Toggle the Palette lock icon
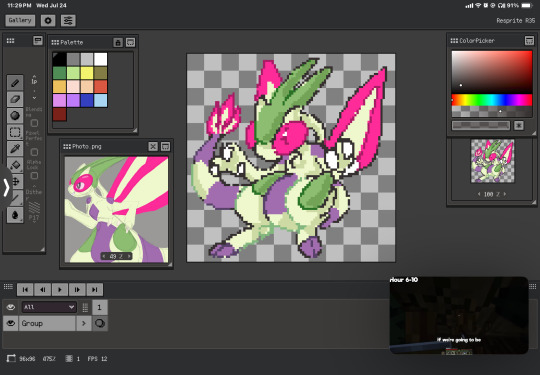This screenshot has width=540, height=375. 118,42
